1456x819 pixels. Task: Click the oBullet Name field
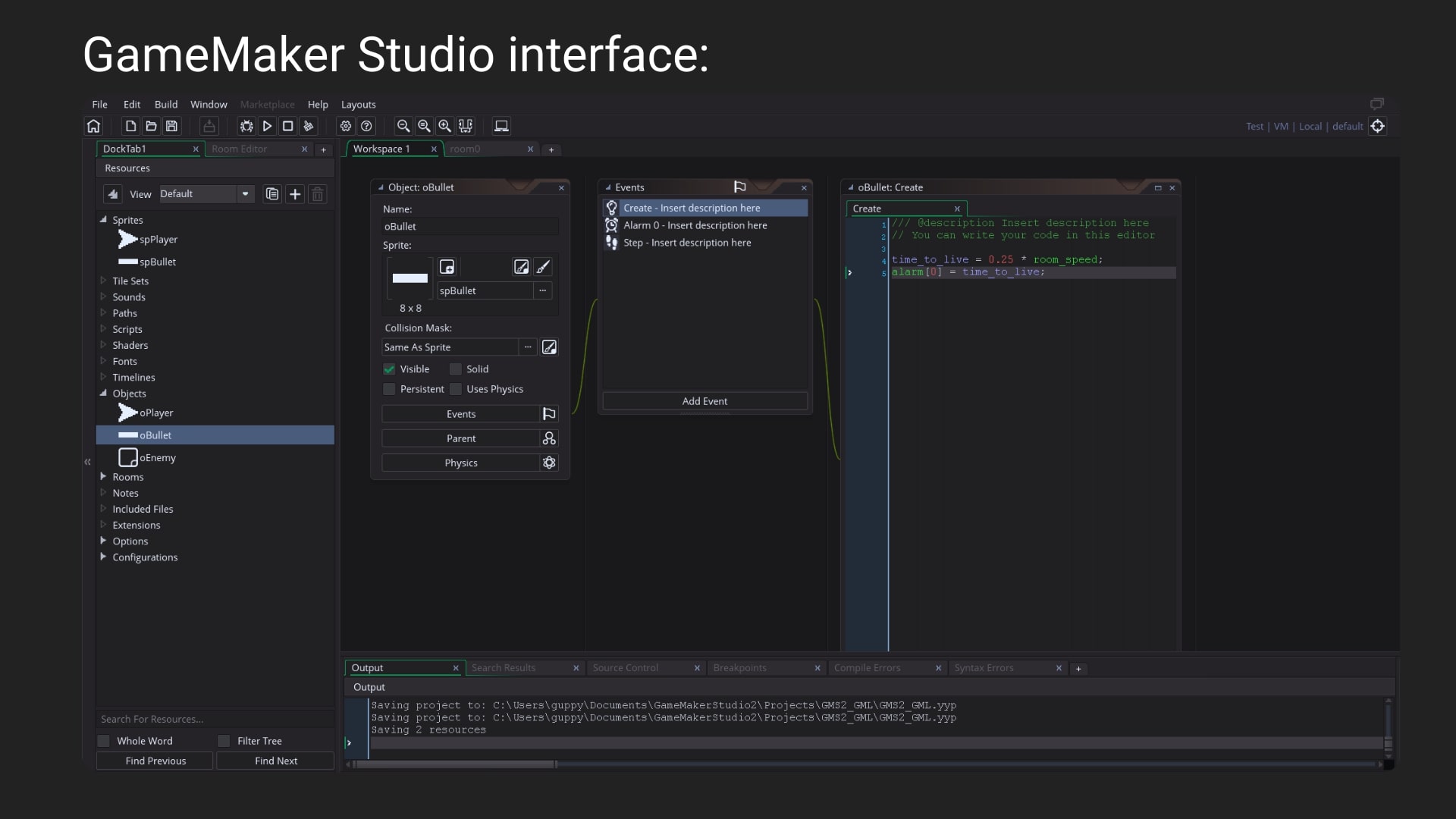470,227
